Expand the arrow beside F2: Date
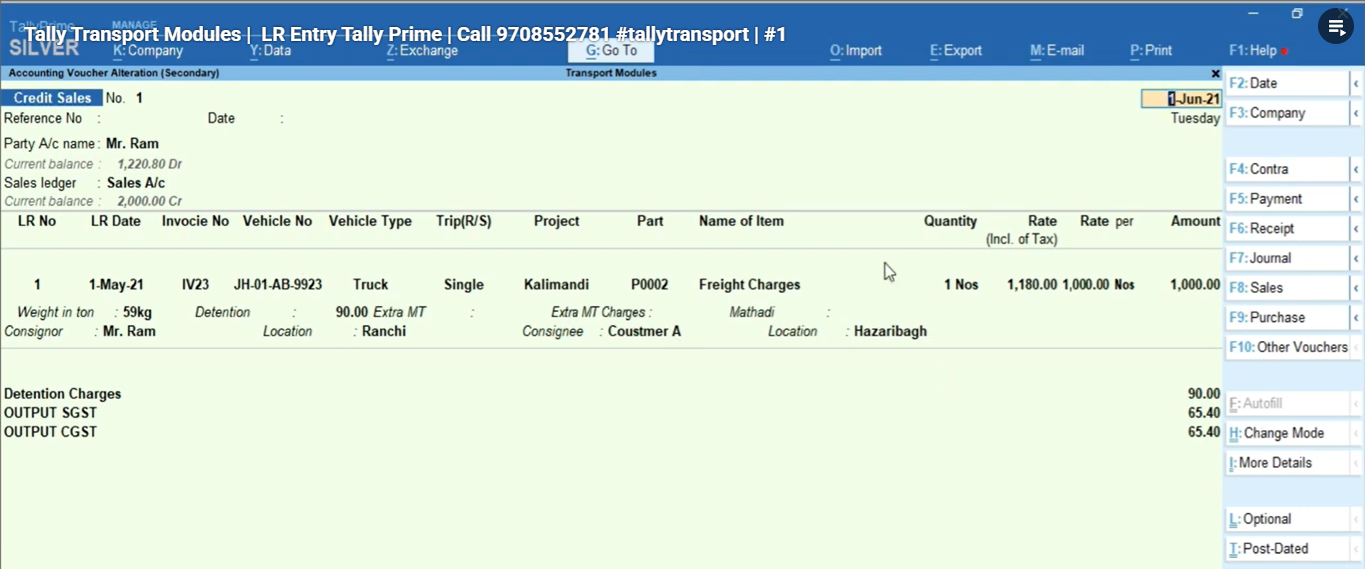Image resolution: width=1365 pixels, height=569 pixels. 1356,83
